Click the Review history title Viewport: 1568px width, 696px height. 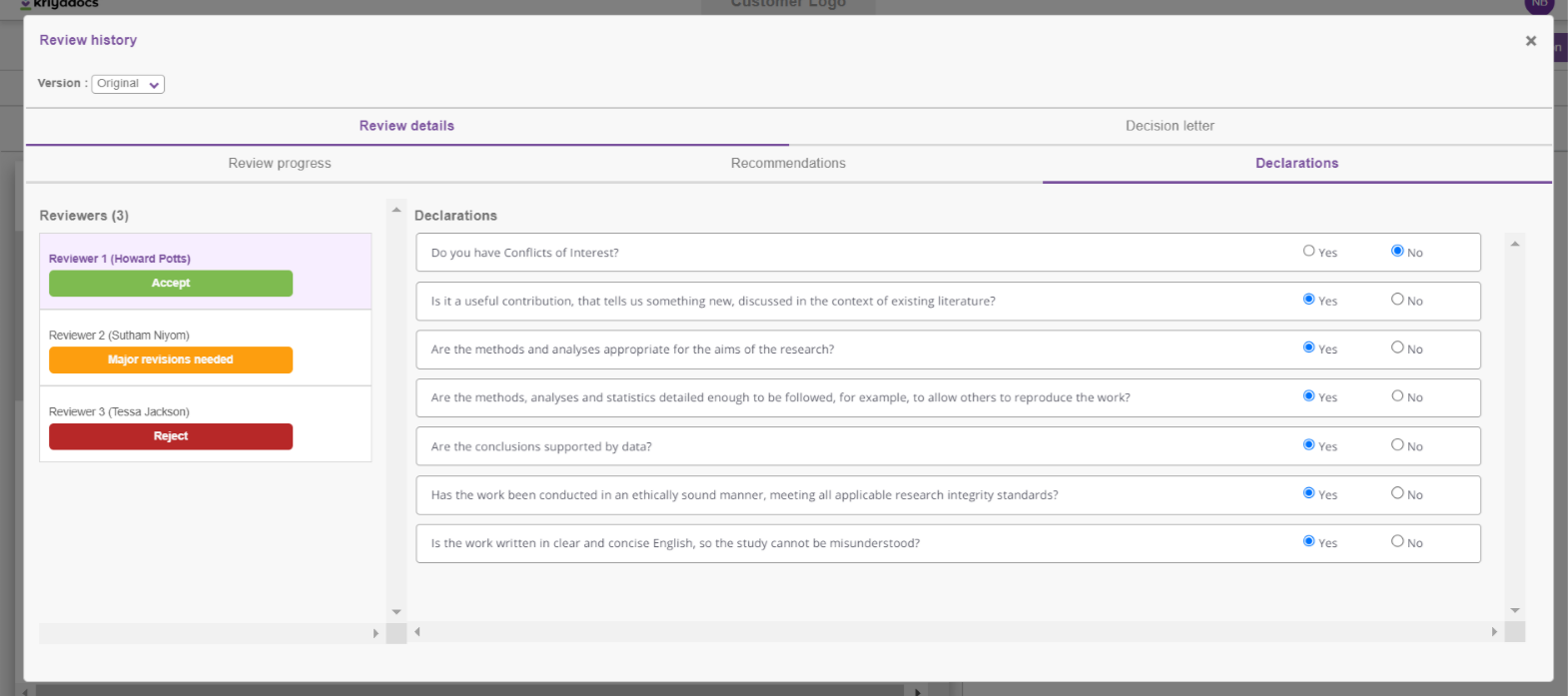click(x=88, y=40)
